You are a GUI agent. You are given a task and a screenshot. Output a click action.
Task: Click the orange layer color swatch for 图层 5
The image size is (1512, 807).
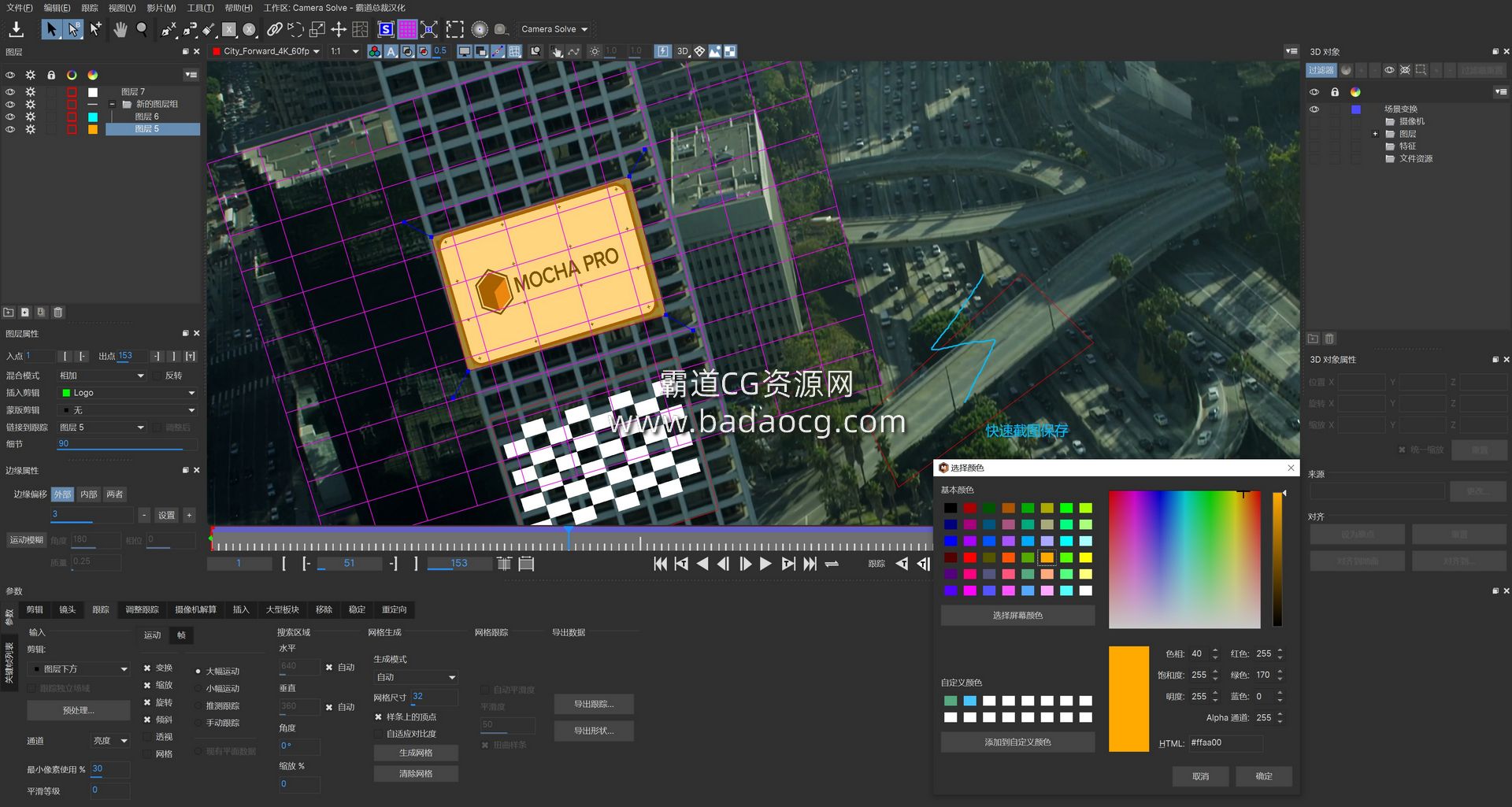(93, 129)
